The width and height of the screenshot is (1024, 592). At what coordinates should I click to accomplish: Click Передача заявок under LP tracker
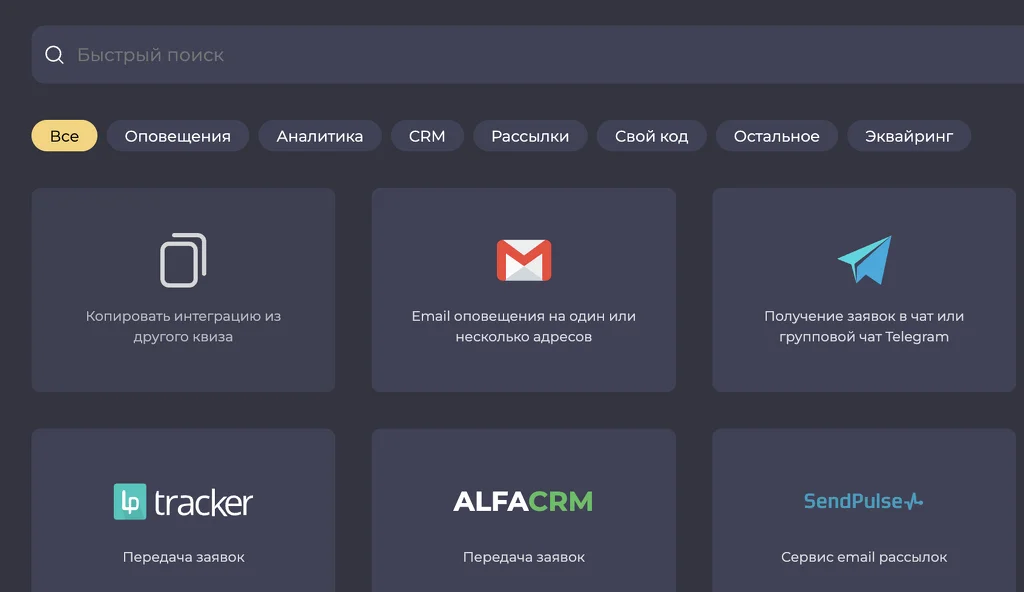point(184,557)
